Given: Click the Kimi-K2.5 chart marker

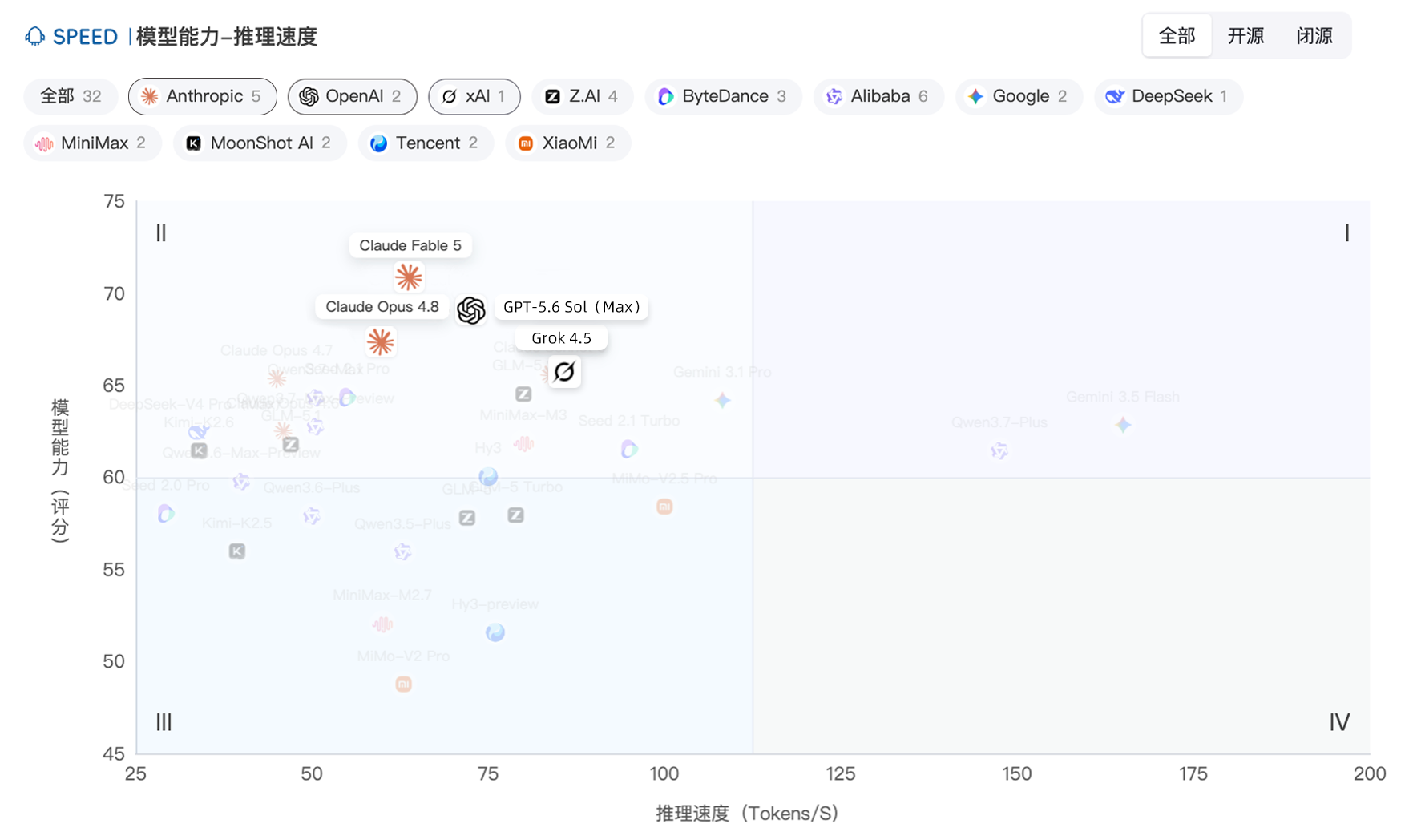Looking at the screenshot, I should pyautogui.click(x=237, y=551).
